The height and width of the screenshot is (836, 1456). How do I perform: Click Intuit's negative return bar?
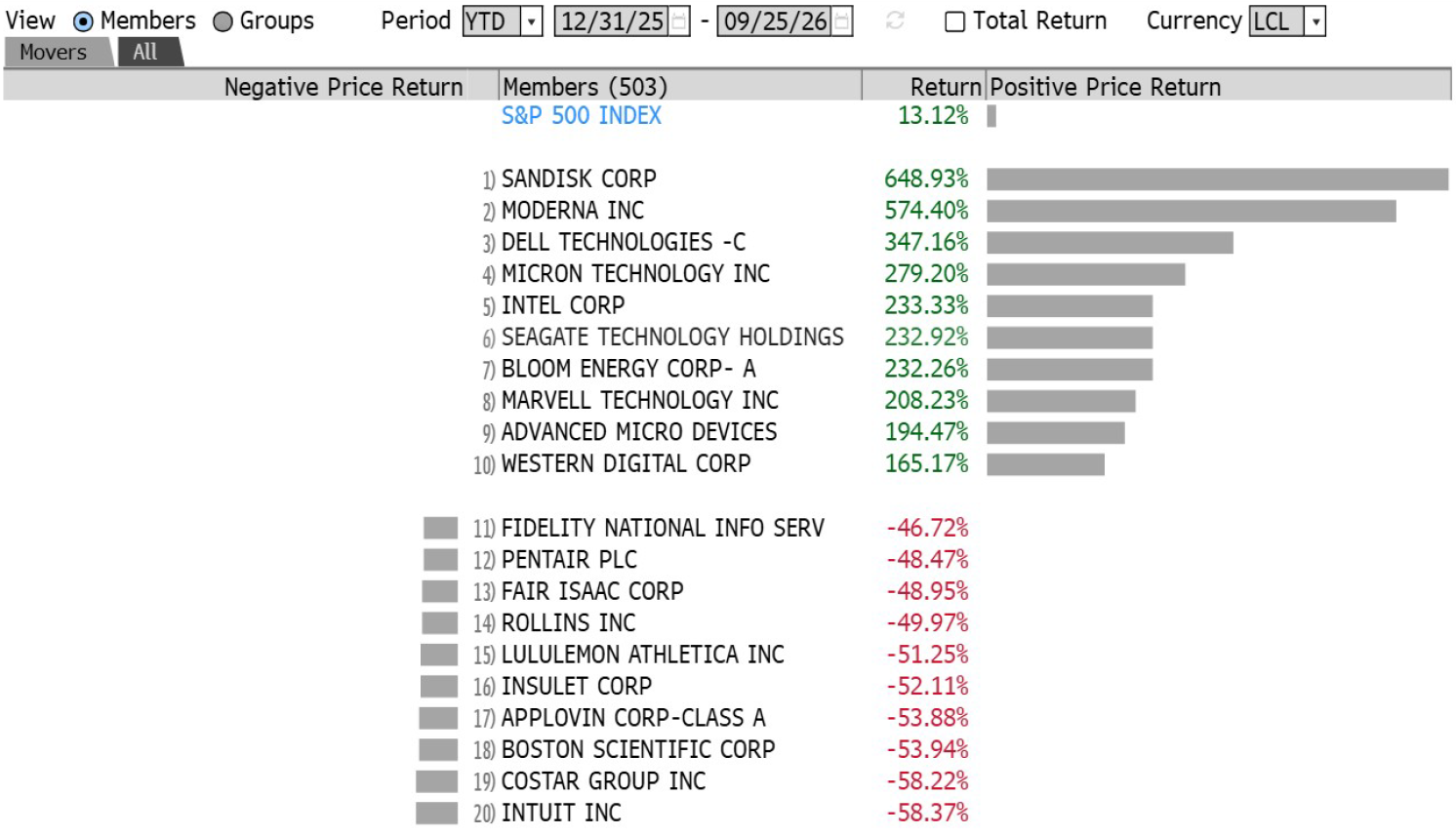437,813
